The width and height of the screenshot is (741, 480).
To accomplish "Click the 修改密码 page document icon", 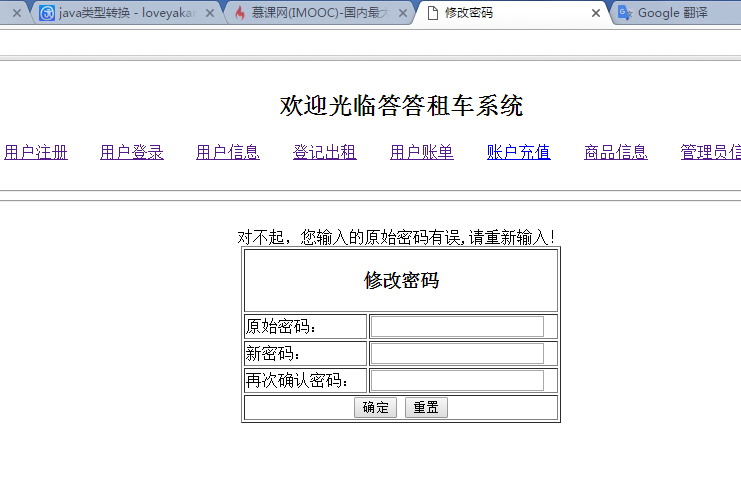I will click(x=432, y=13).
